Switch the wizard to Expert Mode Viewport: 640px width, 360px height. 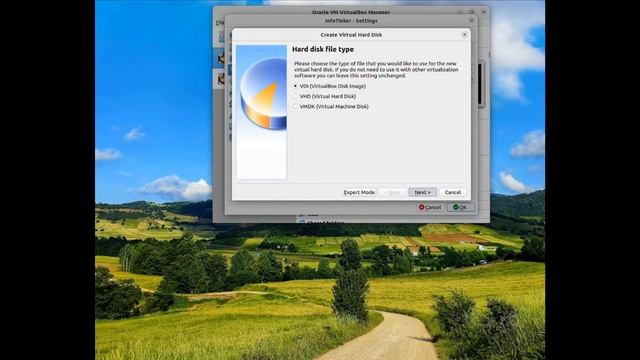click(359, 192)
